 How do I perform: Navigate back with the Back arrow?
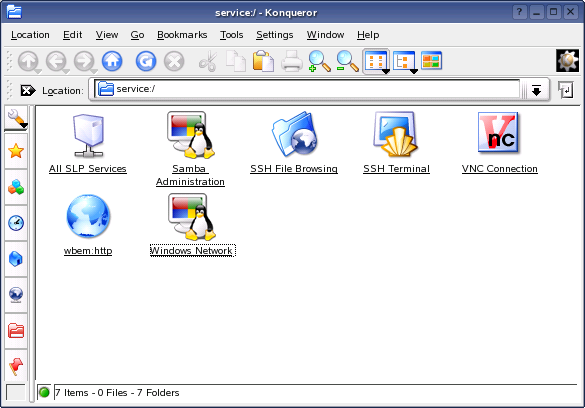pyautogui.click(x=56, y=61)
